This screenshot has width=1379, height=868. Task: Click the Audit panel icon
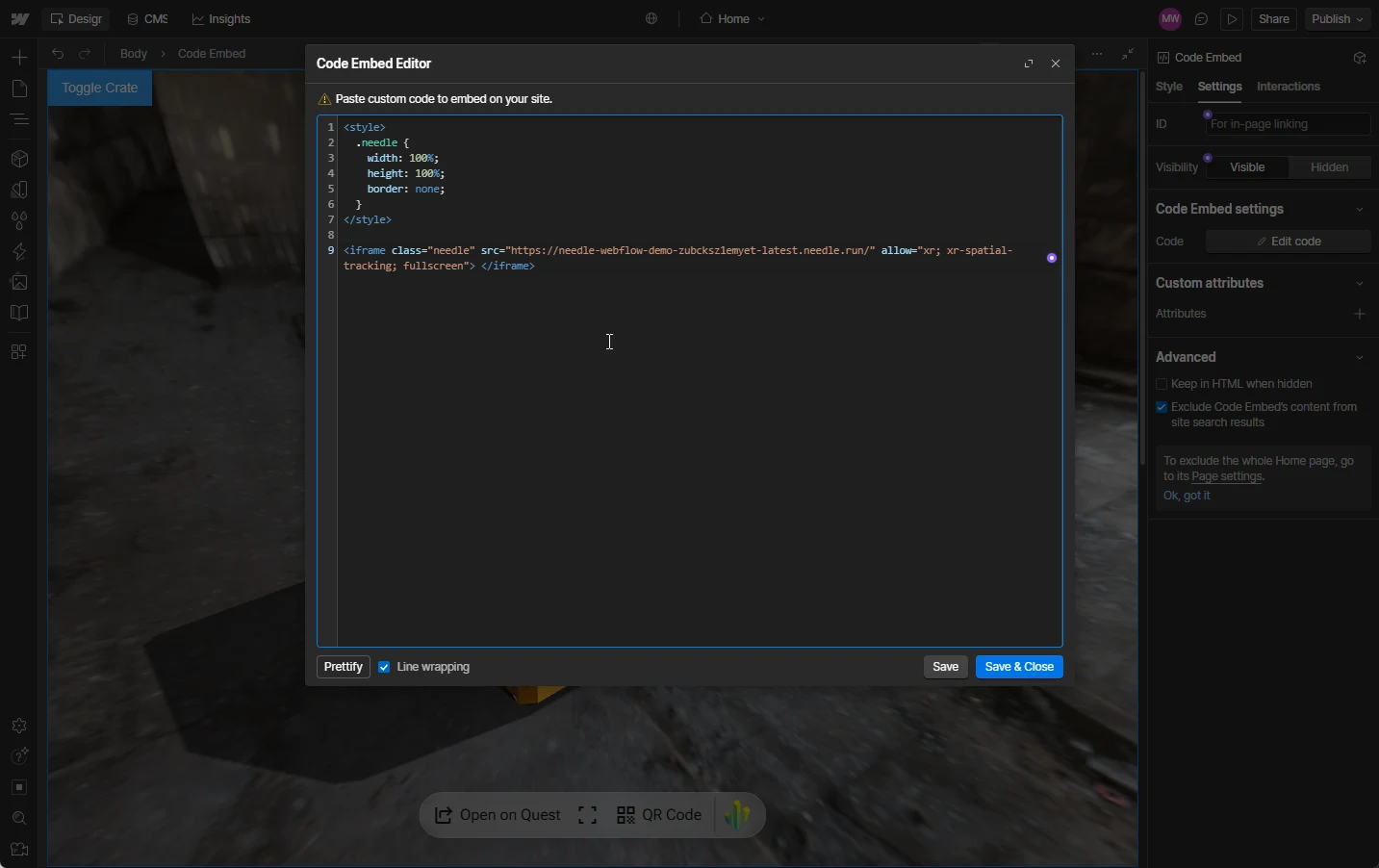[19, 787]
